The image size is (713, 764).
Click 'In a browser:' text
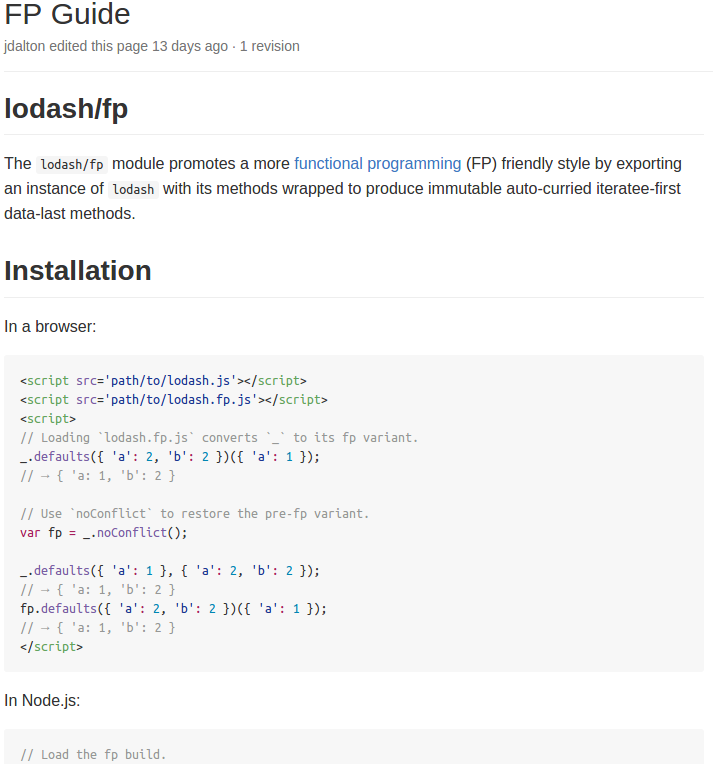(x=50, y=326)
